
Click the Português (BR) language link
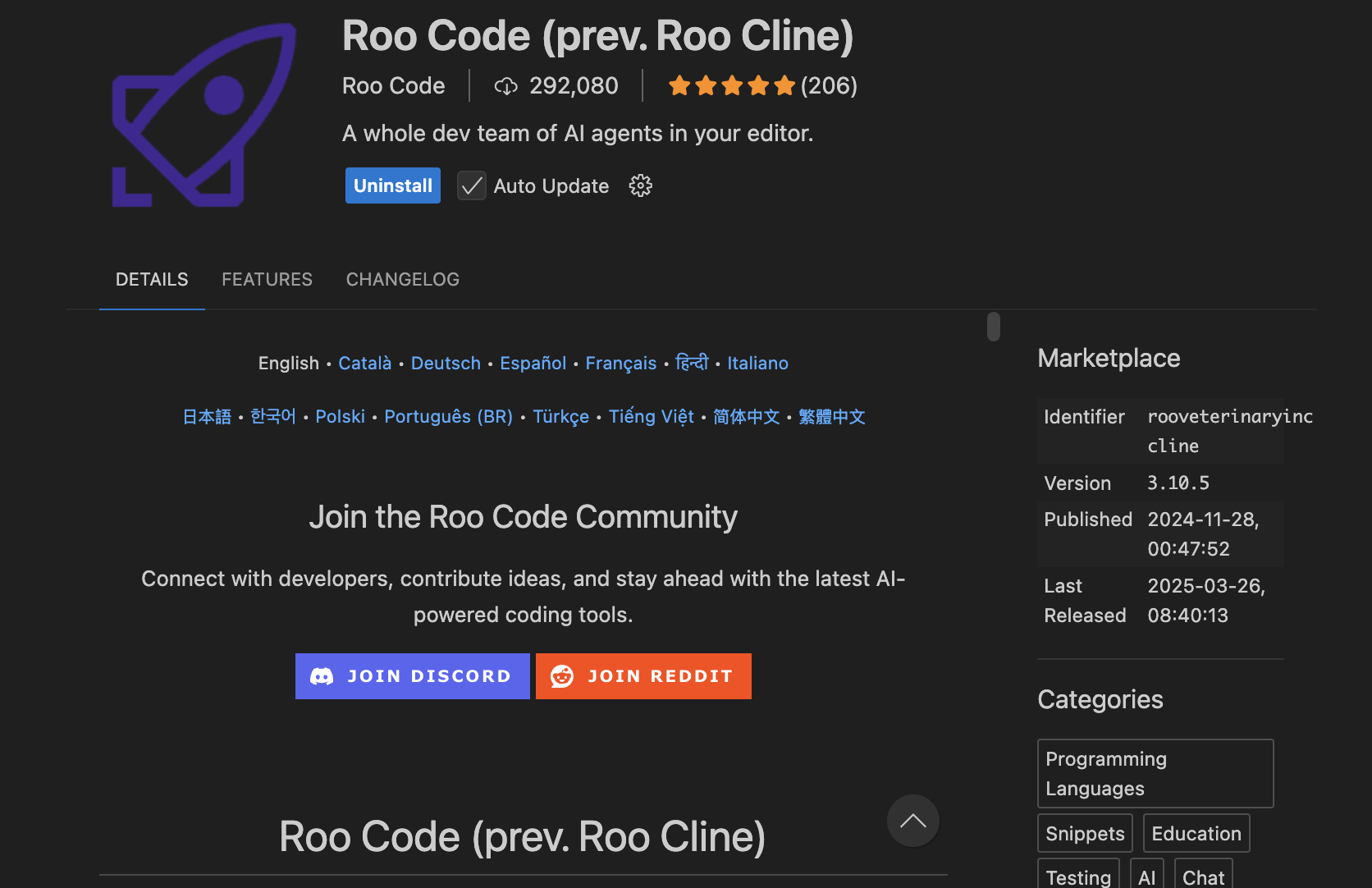click(x=448, y=417)
